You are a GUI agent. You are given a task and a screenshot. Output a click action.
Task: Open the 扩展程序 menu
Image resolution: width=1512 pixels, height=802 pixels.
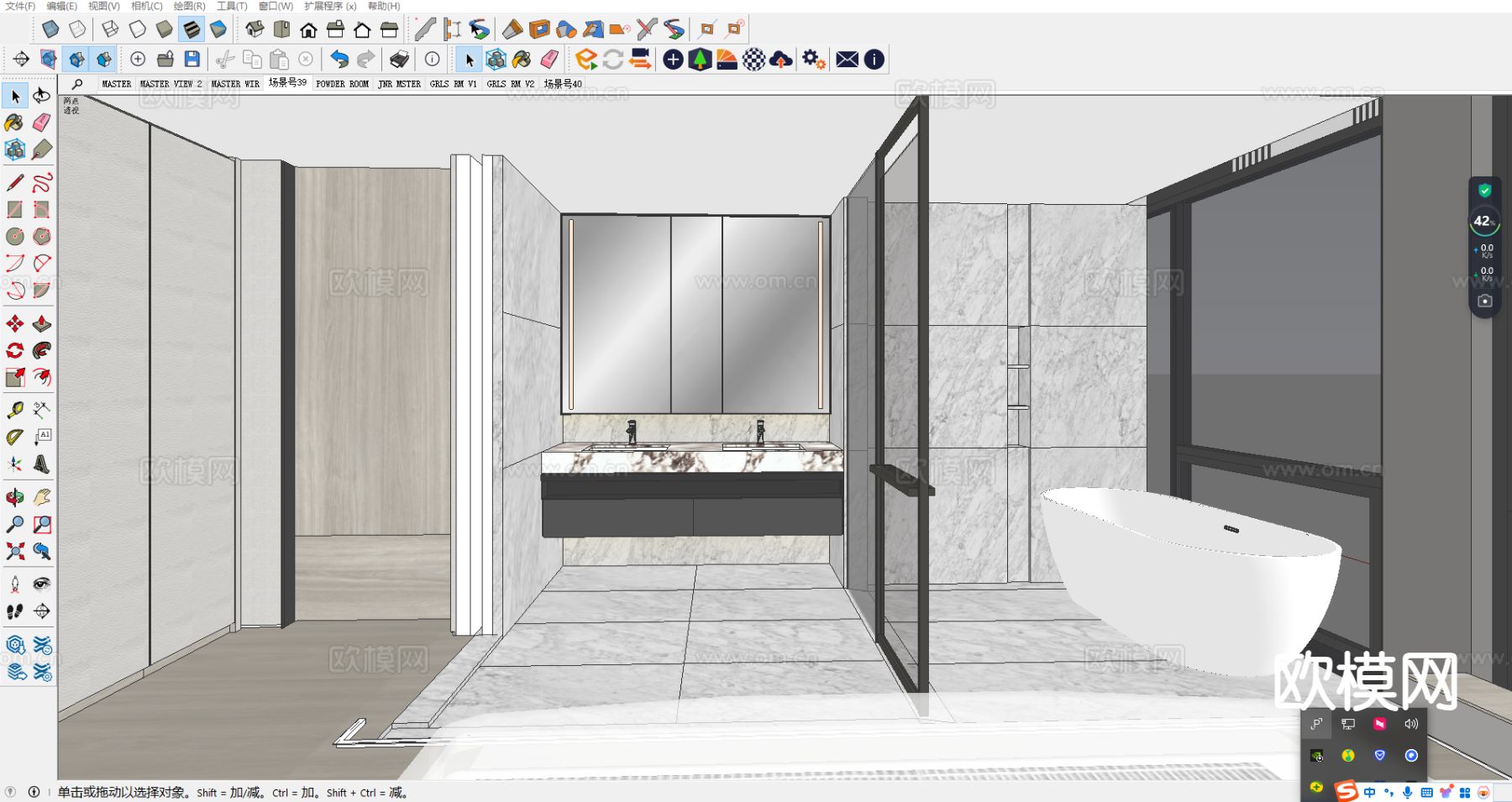tap(330, 6)
